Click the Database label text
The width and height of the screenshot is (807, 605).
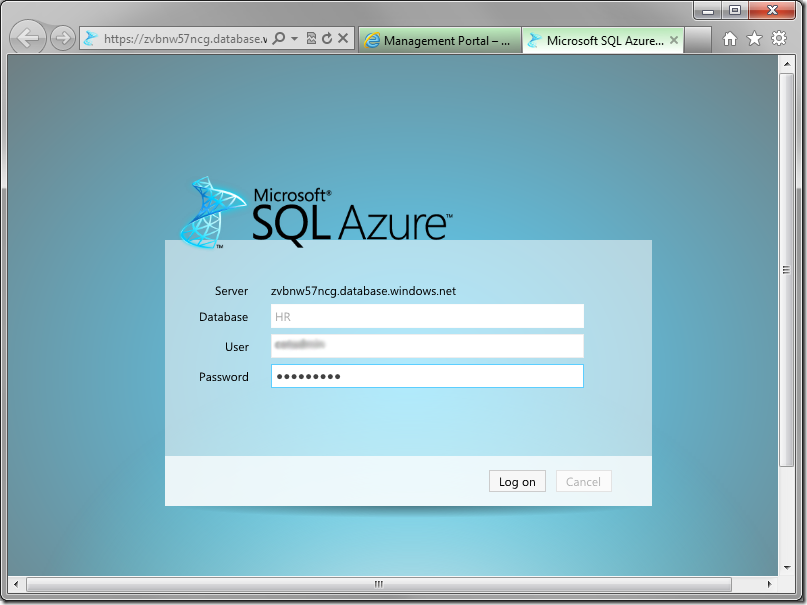pos(223,317)
